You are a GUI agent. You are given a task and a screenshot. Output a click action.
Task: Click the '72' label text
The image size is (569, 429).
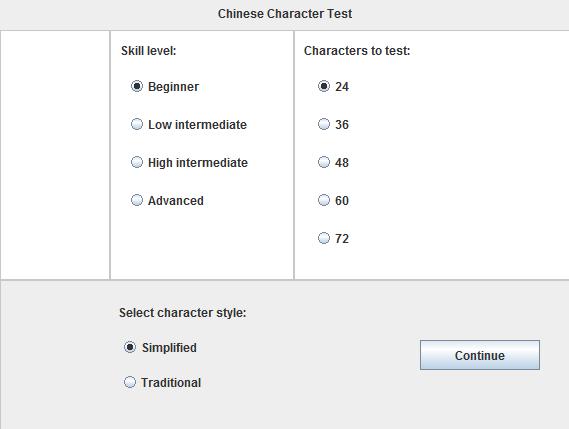pos(342,239)
